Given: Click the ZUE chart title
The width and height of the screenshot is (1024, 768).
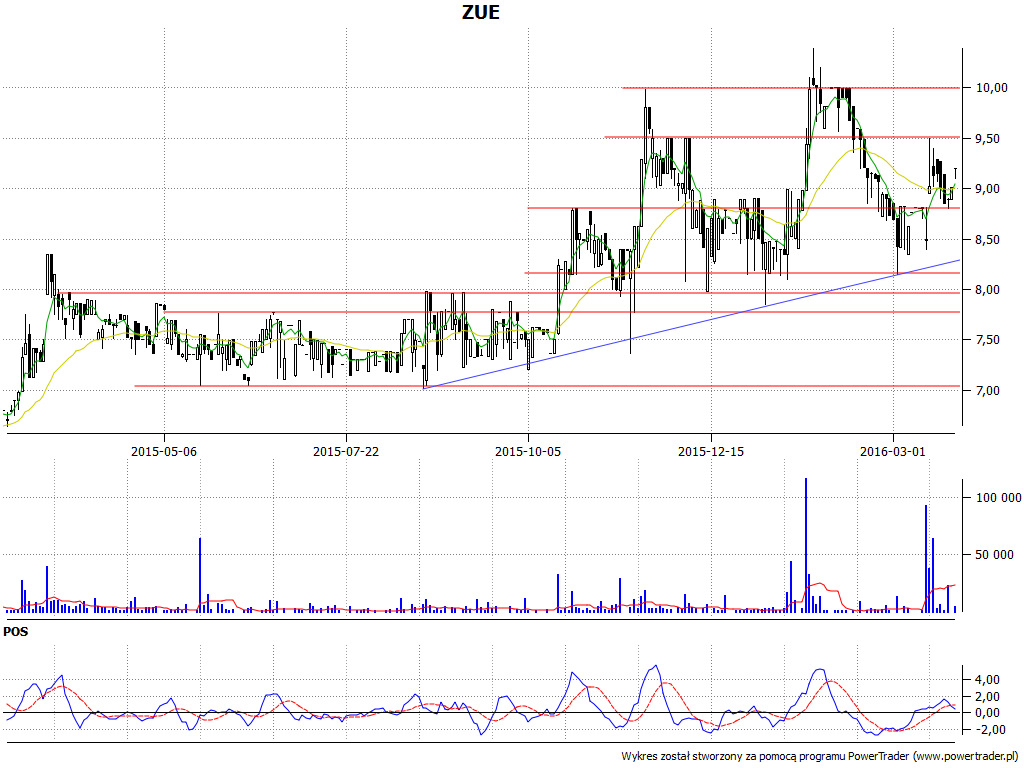Looking at the screenshot, I should [x=481, y=12].
